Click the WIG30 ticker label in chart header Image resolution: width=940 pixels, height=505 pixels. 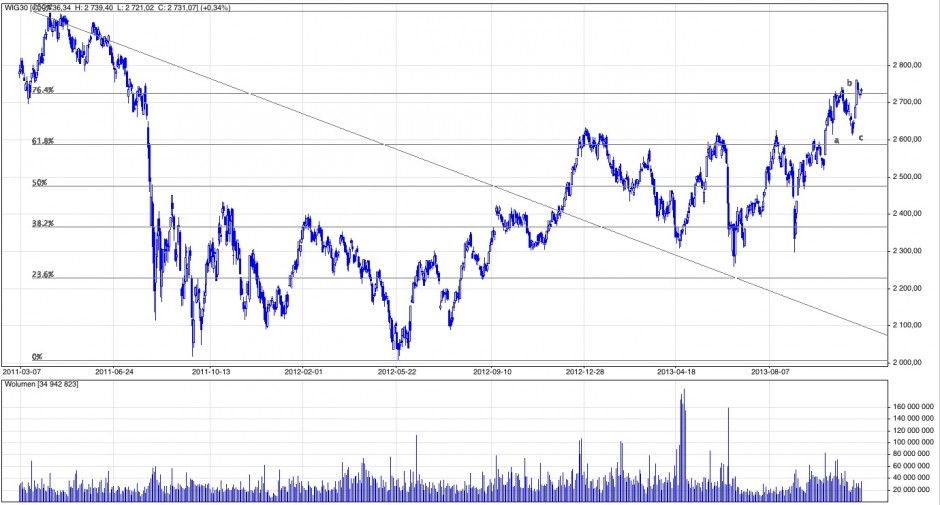(x=17, y=8)
